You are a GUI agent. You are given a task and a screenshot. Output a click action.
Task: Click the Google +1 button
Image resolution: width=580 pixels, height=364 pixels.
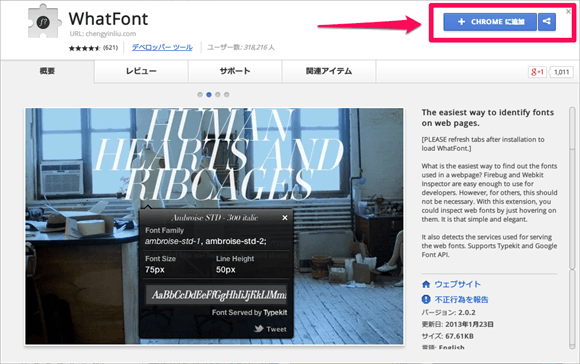pyautogui.click(x=537, y=72)
